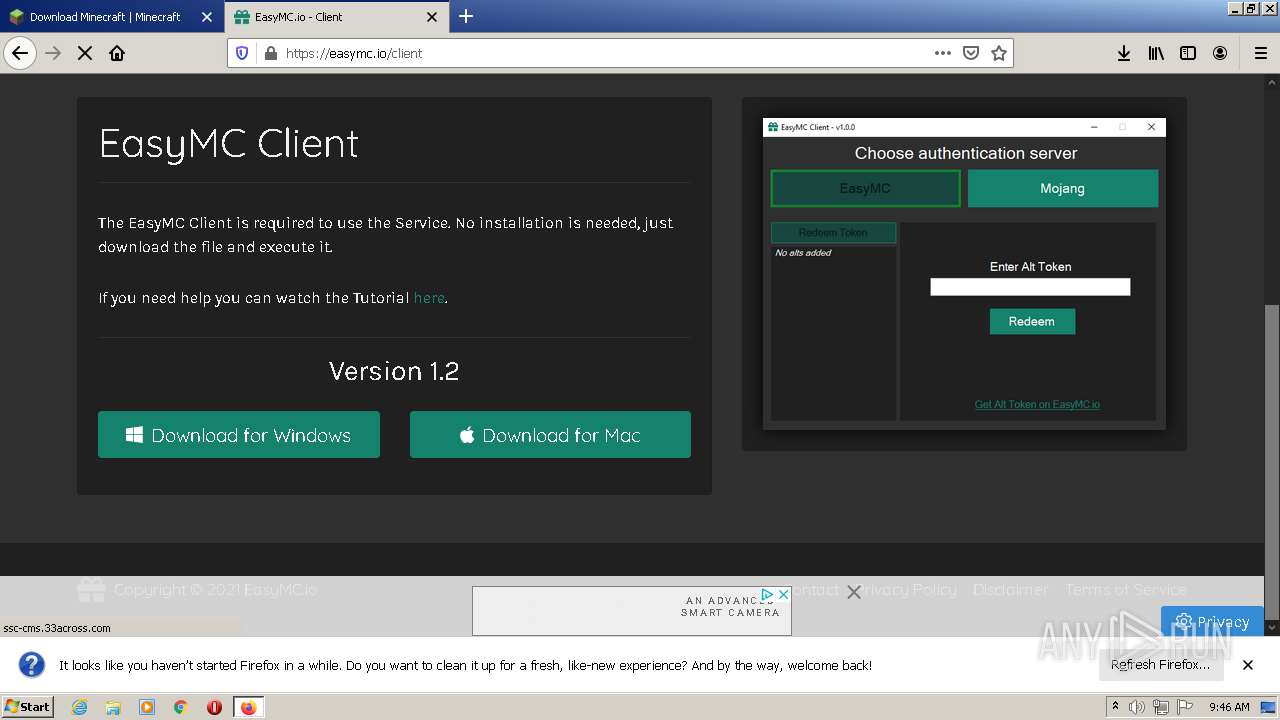The height and width of the screenshot is (720, 1280).
Task: Switch to Download Minecraft tab
Action: [x=105, y=17]
